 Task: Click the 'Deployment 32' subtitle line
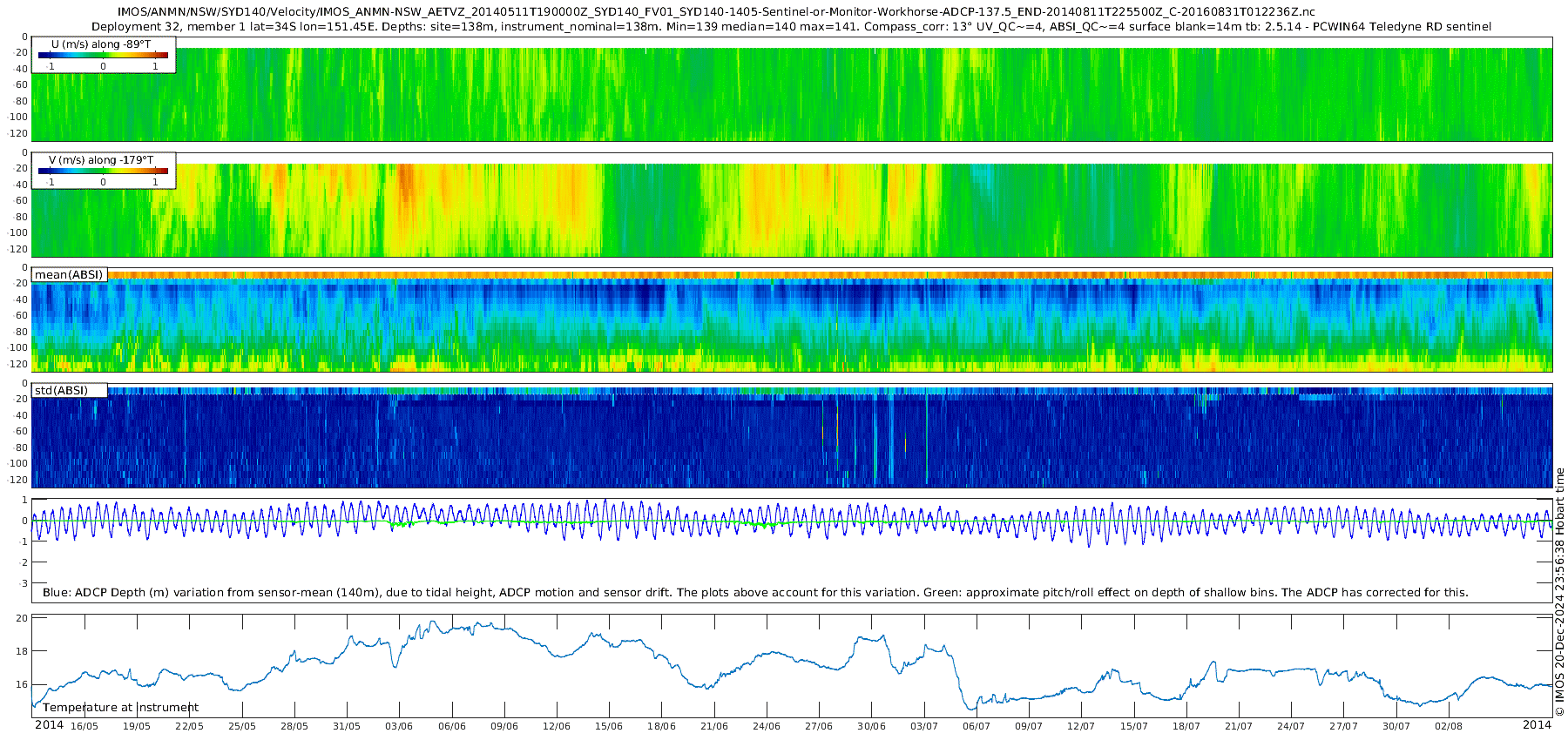pos(791,27)
